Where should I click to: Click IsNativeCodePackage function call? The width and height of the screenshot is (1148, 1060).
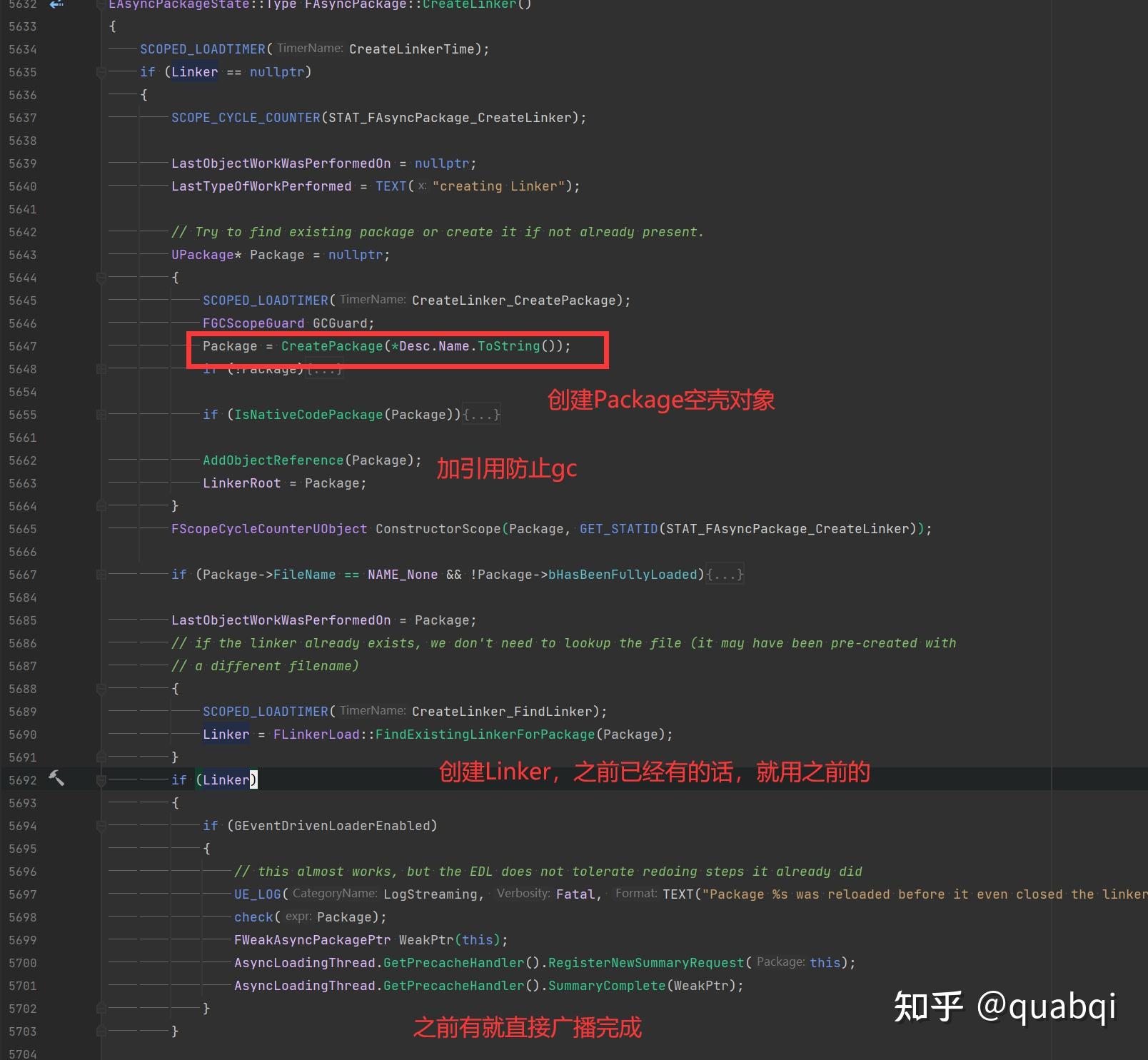click(x=308, y=415)
